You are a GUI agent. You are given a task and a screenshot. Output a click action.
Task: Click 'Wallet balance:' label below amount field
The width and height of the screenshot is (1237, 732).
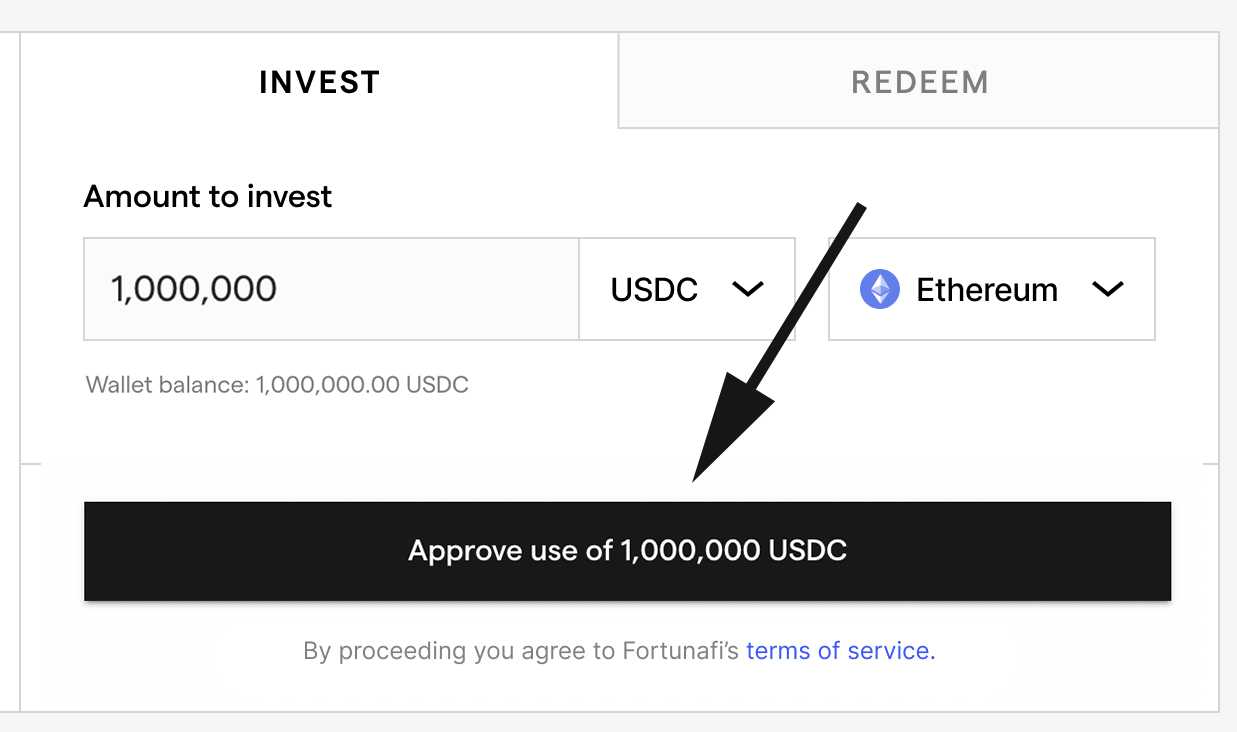tap(168, 384)
